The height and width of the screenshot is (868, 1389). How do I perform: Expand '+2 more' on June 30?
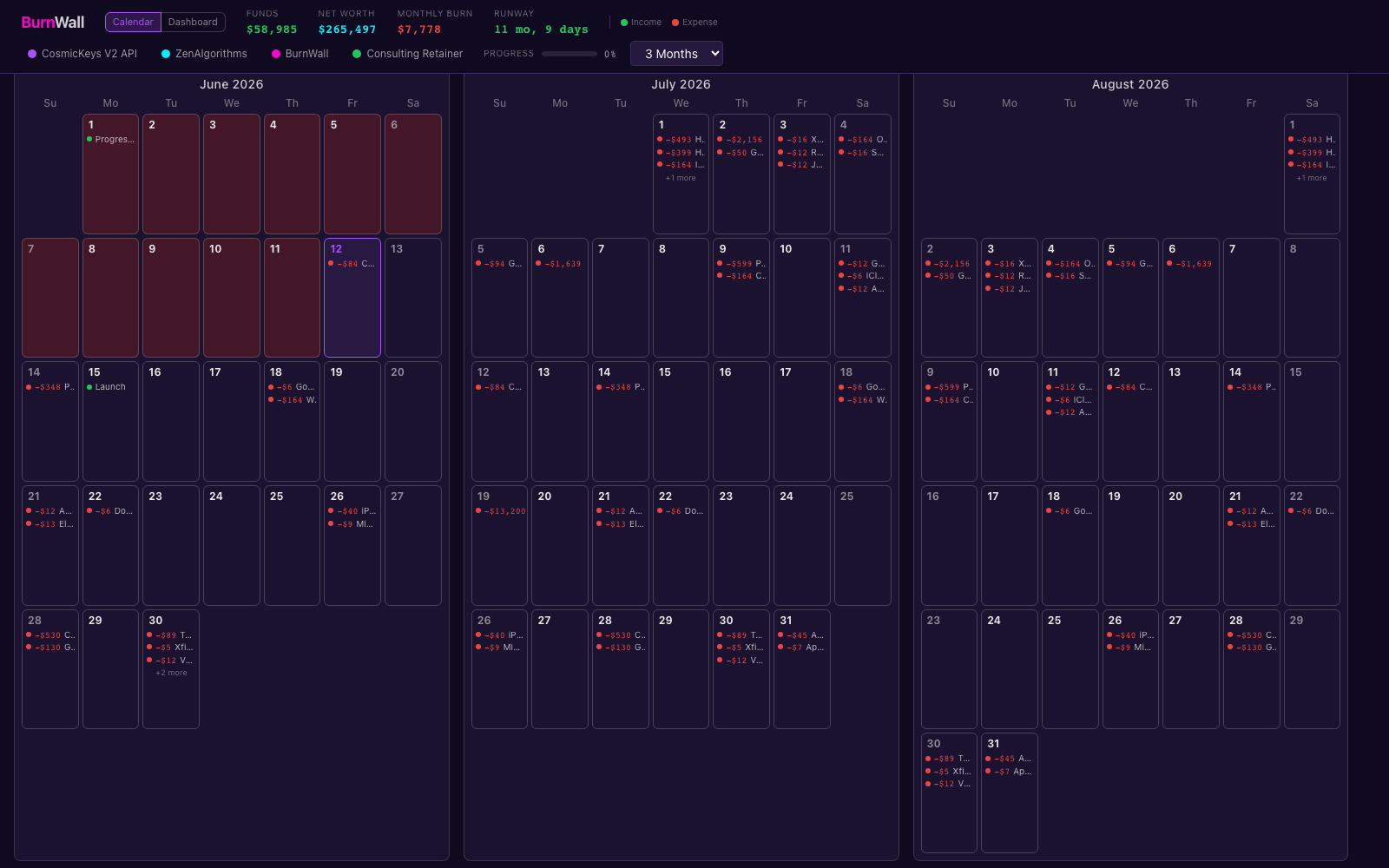[x=171, y=673]
